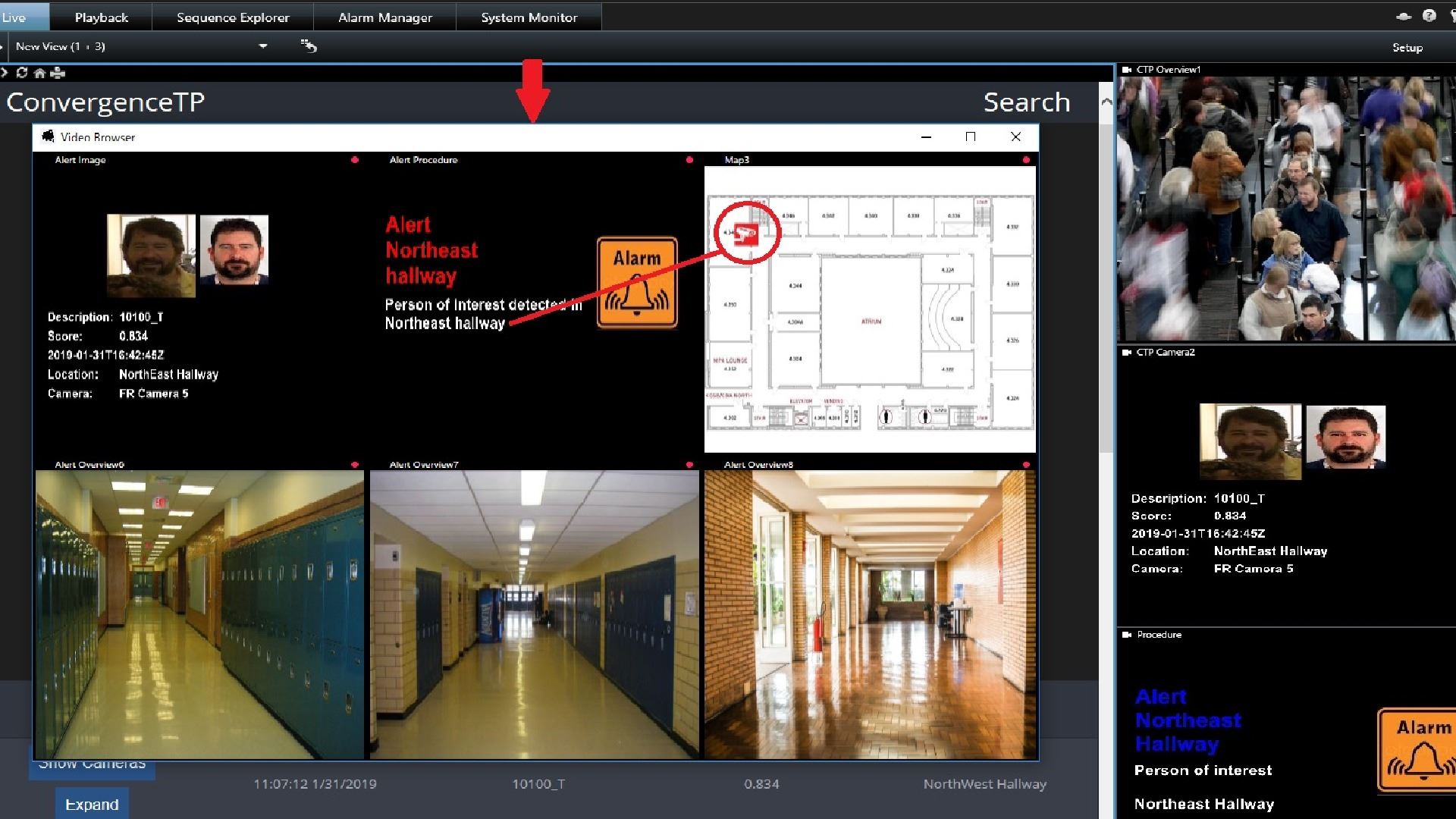Open the Alarm Manager tab
Image resolution: width=1456 pixels, height=819 pixels.
[x=385, y=17]
